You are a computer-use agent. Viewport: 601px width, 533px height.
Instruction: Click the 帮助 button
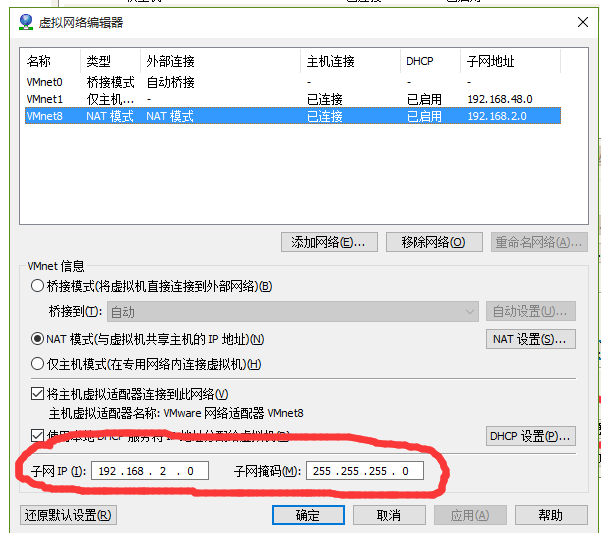pyautogui.click(x=551, y=515)
